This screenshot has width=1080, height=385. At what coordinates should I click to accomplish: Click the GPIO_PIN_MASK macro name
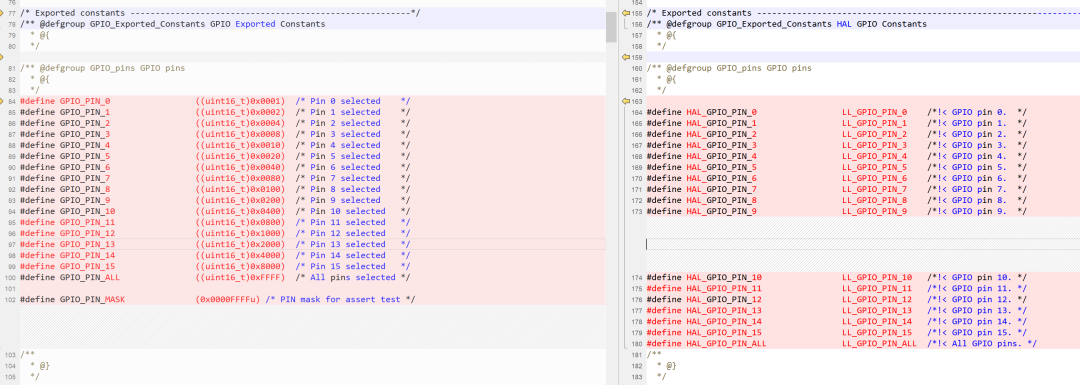pyautogui.click(x=92, y=300)
